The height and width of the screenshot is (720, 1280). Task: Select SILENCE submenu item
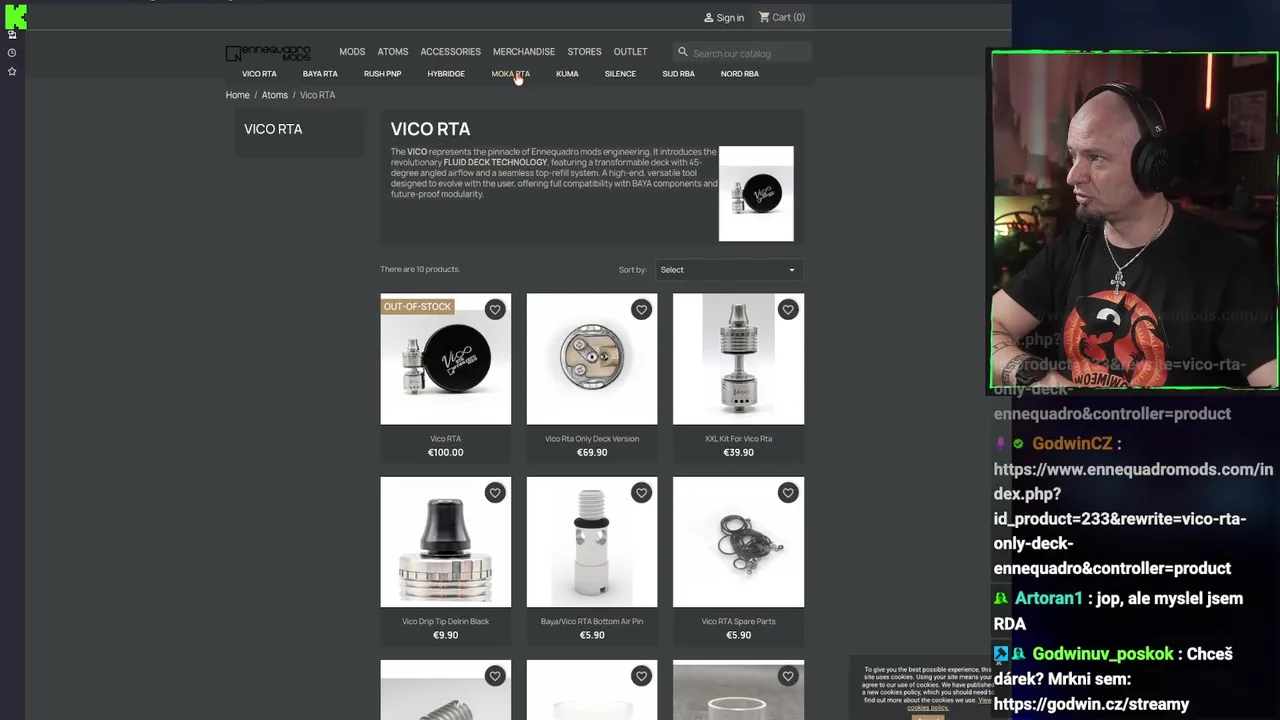[620, 74]
